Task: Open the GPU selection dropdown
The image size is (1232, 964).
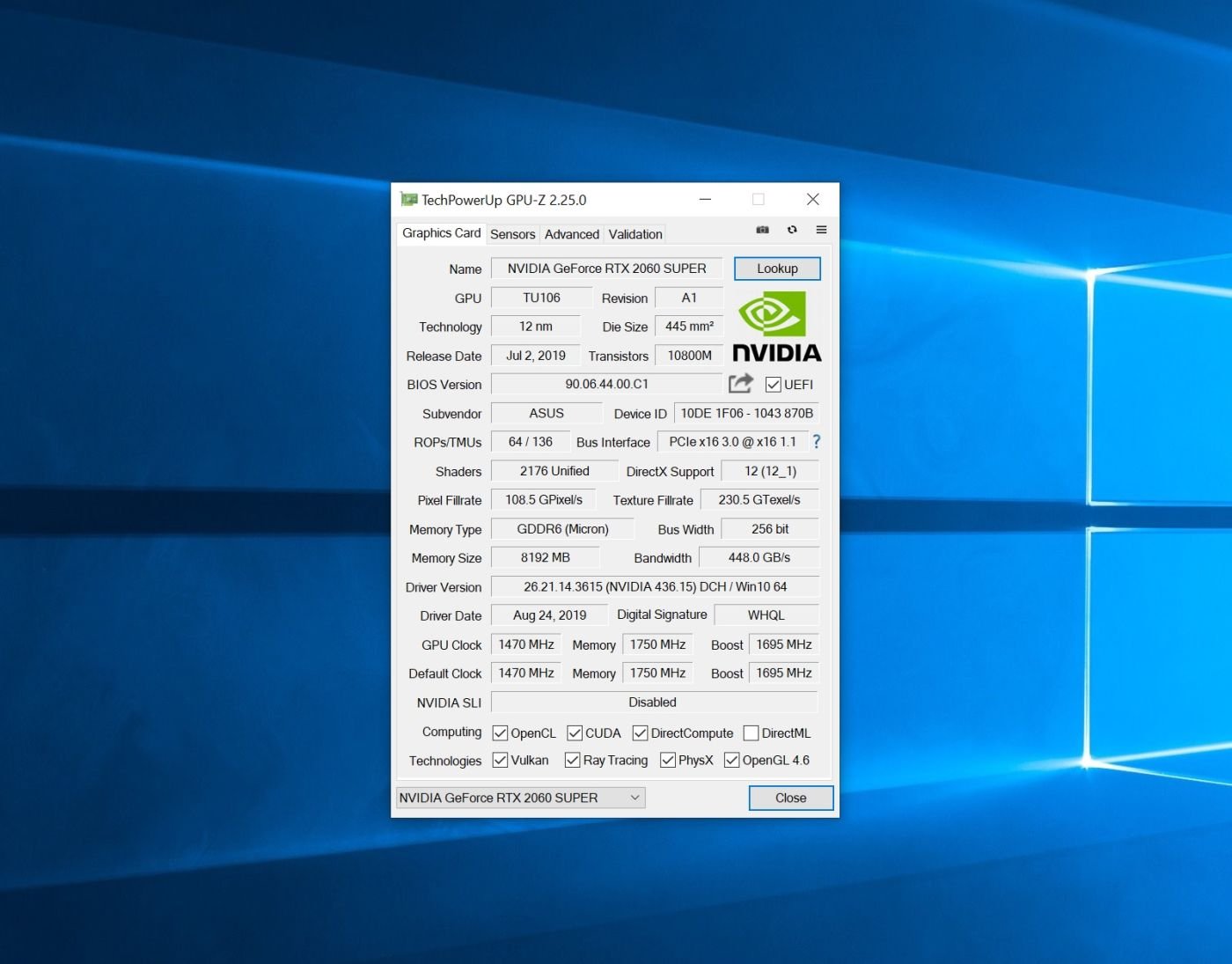Action: tap(521, 798)
